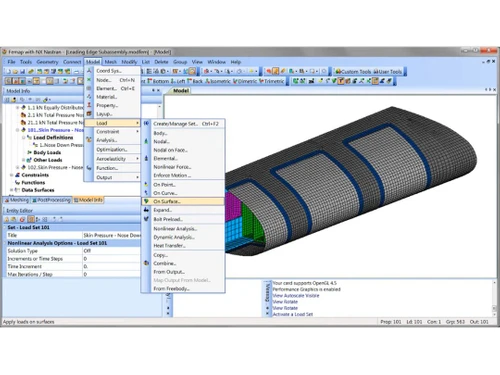Open the Group menu
Image resolution: width=500 pixels, height=375 pixels.
pyautogui.click(x=180, y=62)
